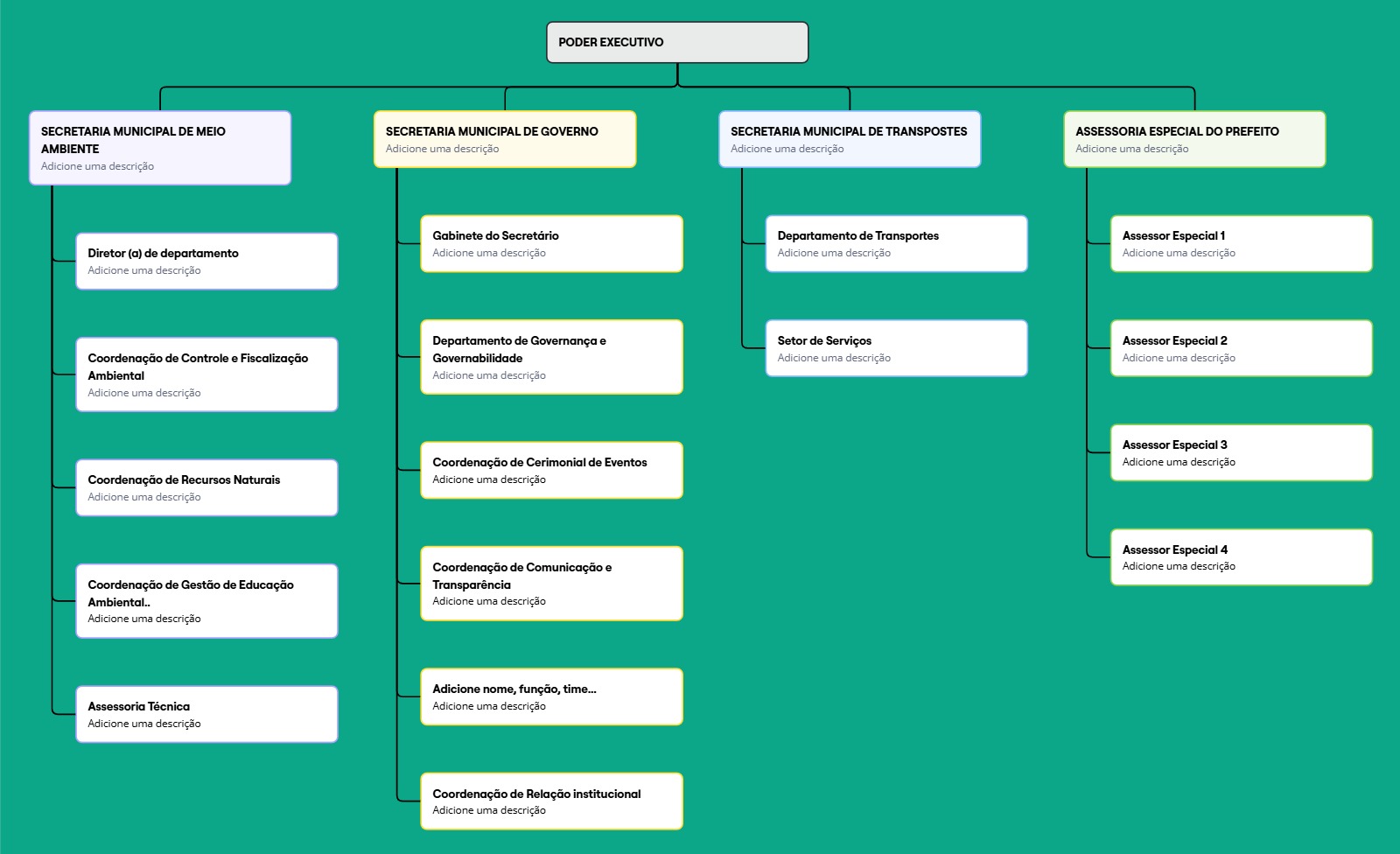The width and height of the screenshot is (1400, 854).
Task: Select Coordenação de Relação institucional card
Action: tap(551, 800)
